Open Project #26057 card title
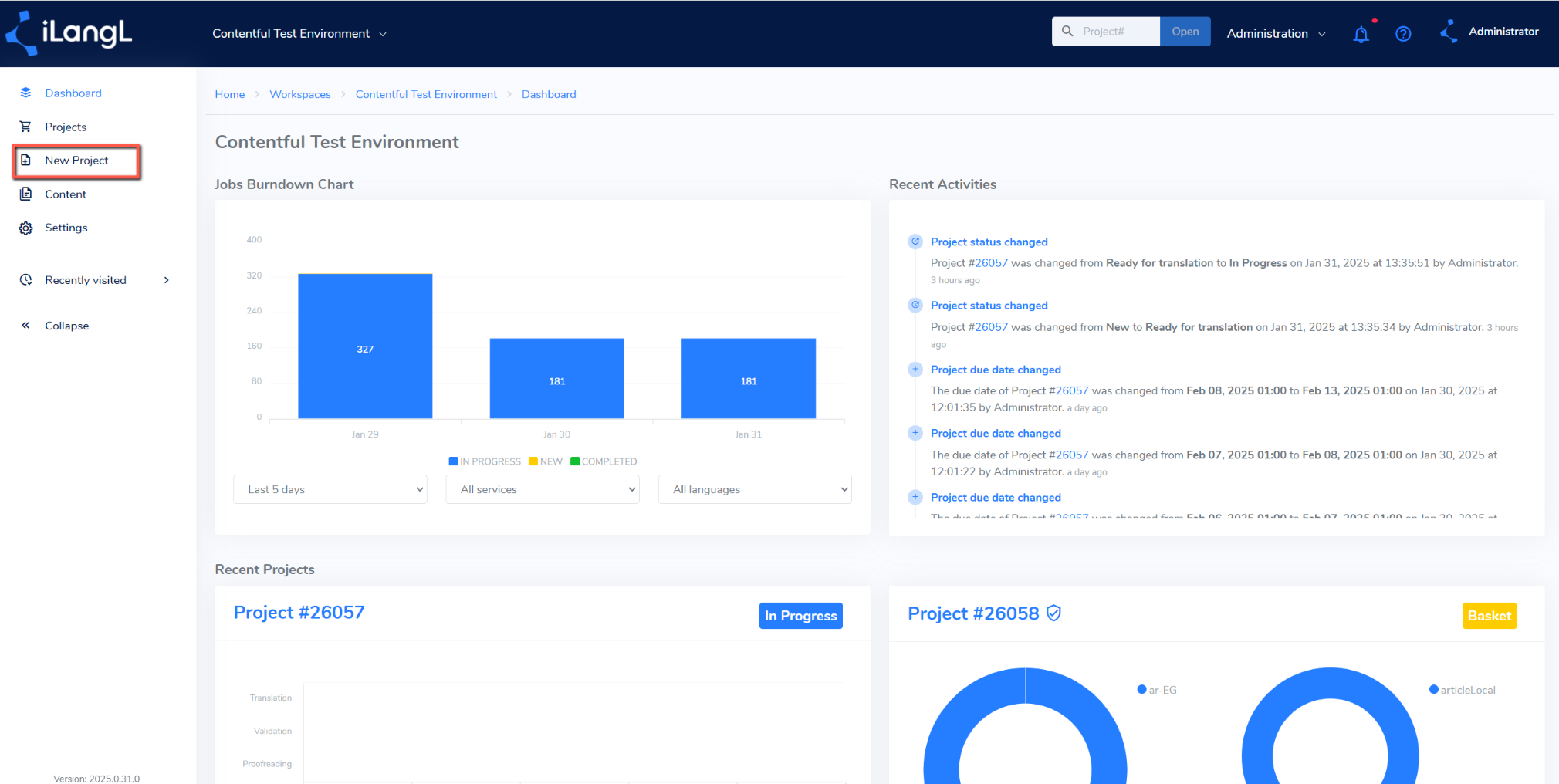This screenshot has height=784, width=1559. [299, 613]
